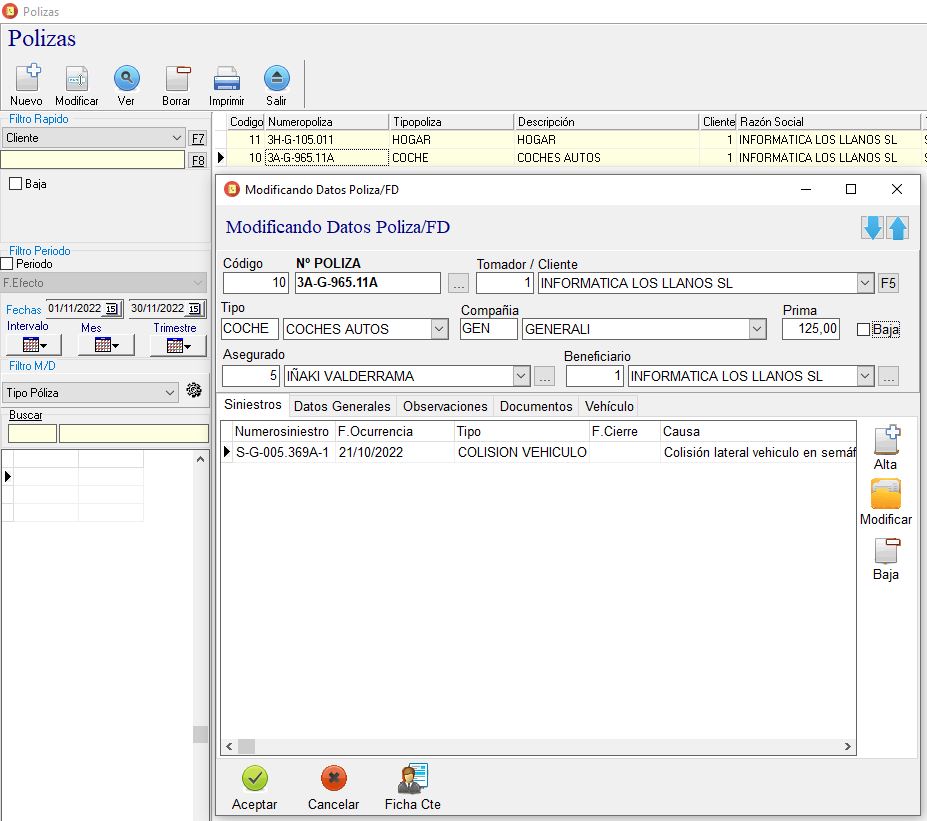Click the F.Cierre column header
The width and height of the screenshot is (927, 821).
(624, 431)
